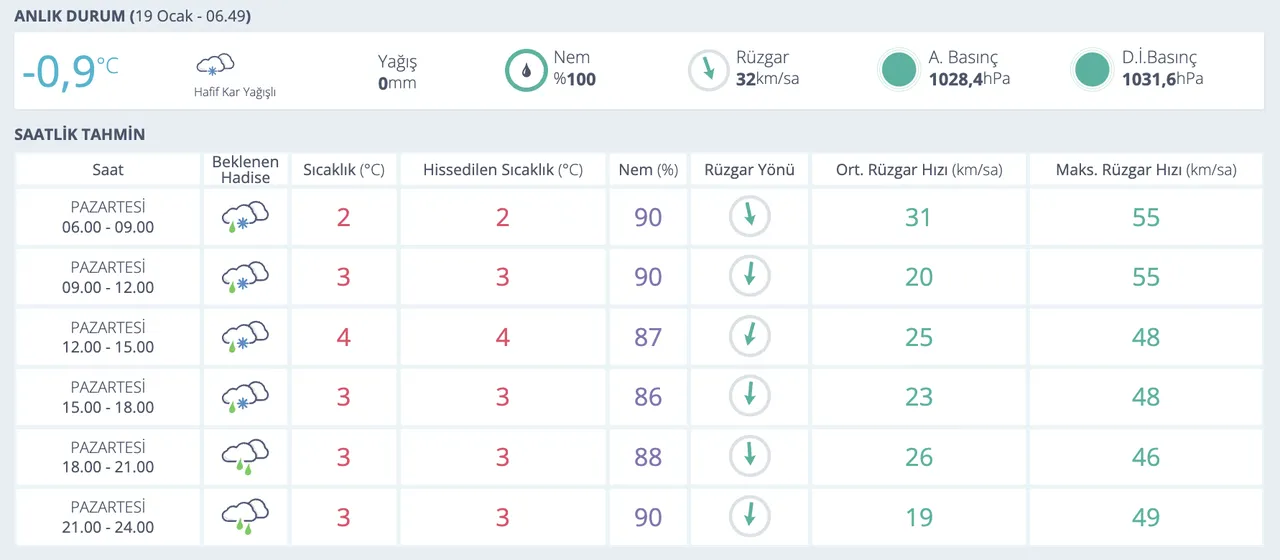This screenshot has width=1280, height=560.
Task: Click wind direction arrow for 09.00 - 12.00
Action: 749,277
